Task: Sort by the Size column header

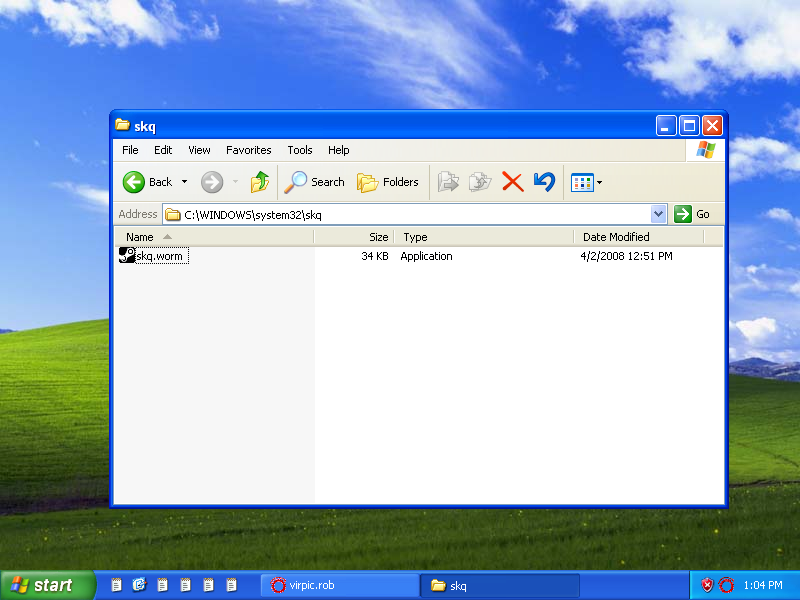Action: click(354, 237)
